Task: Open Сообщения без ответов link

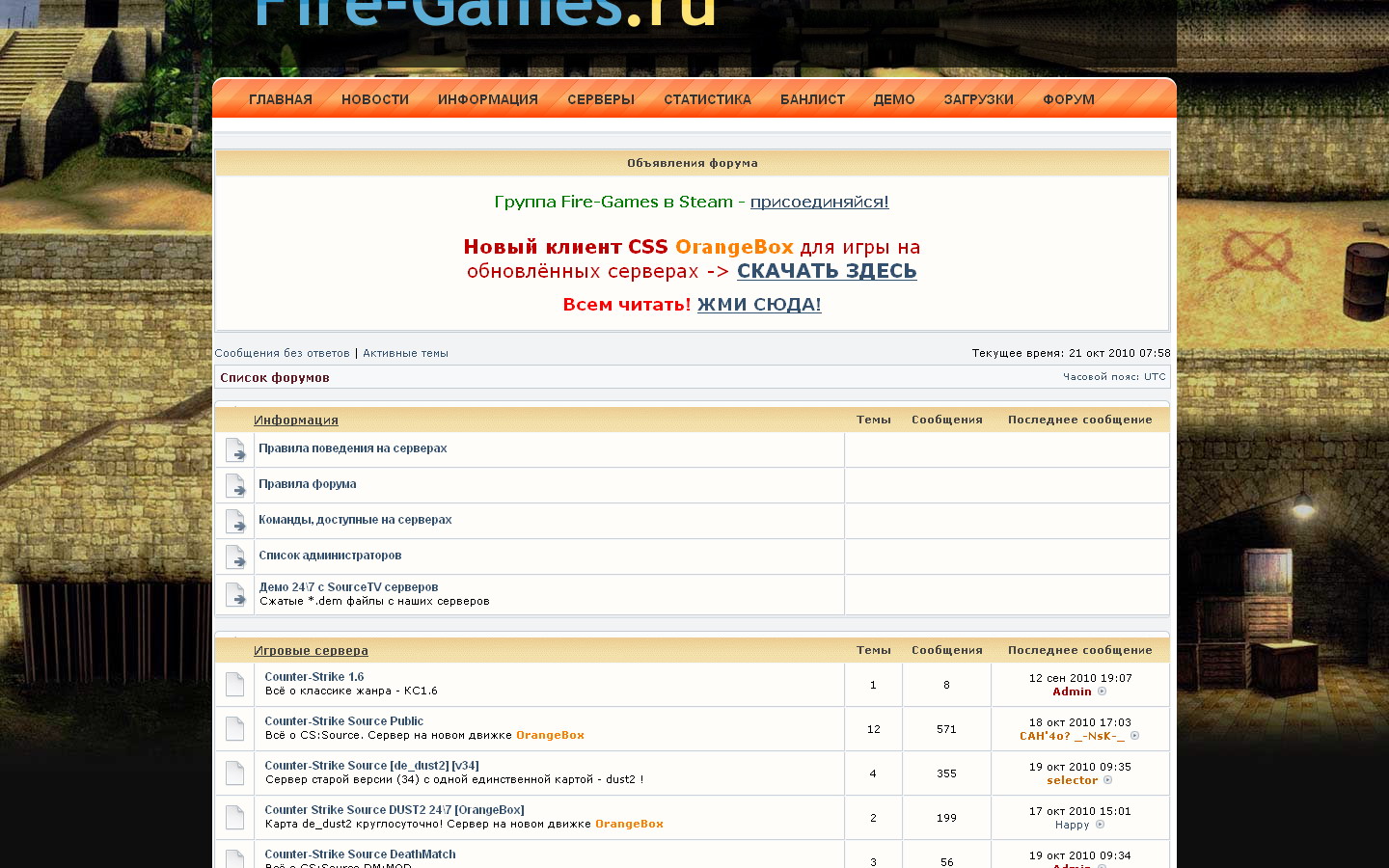Action: [282, 353]
